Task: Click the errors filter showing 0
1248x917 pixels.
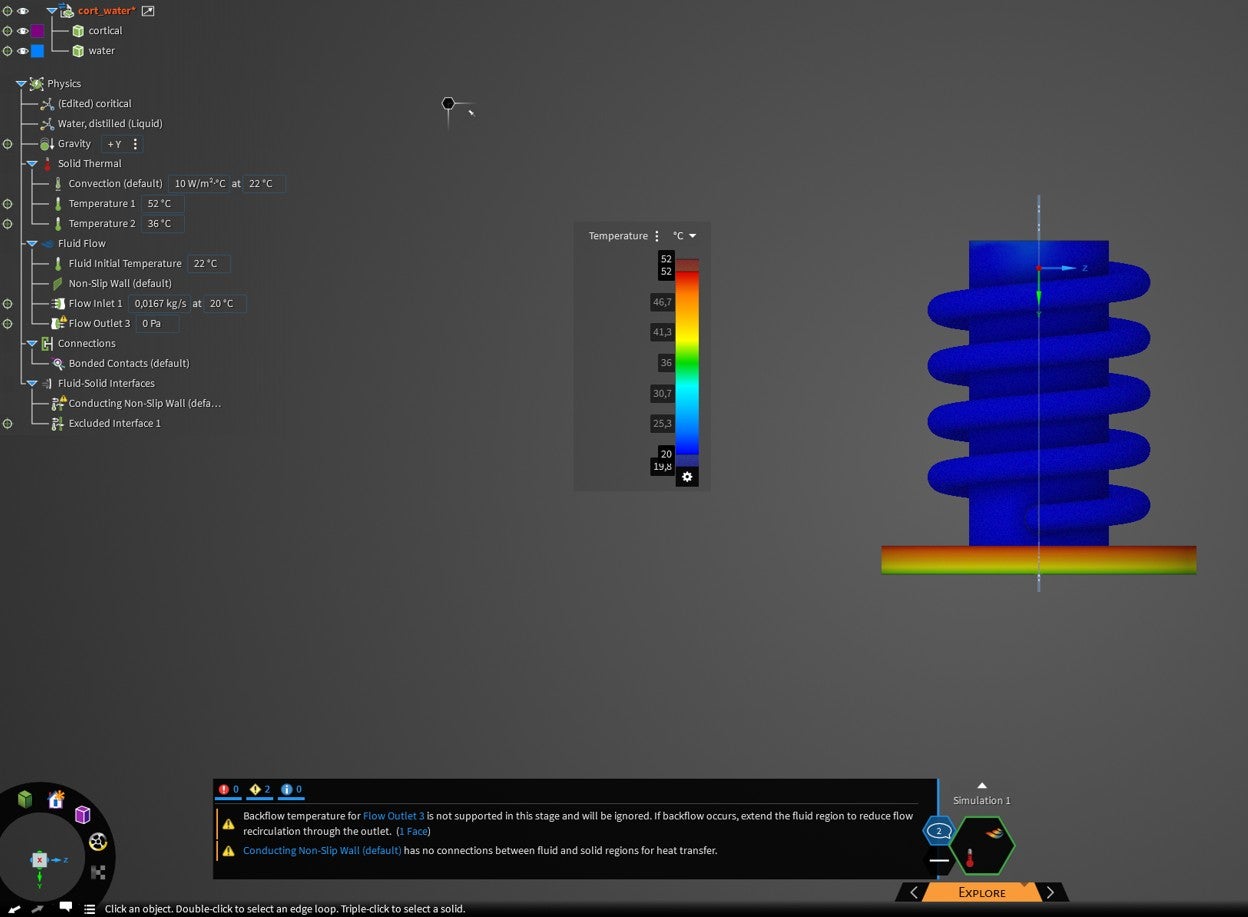Action: 228,790
